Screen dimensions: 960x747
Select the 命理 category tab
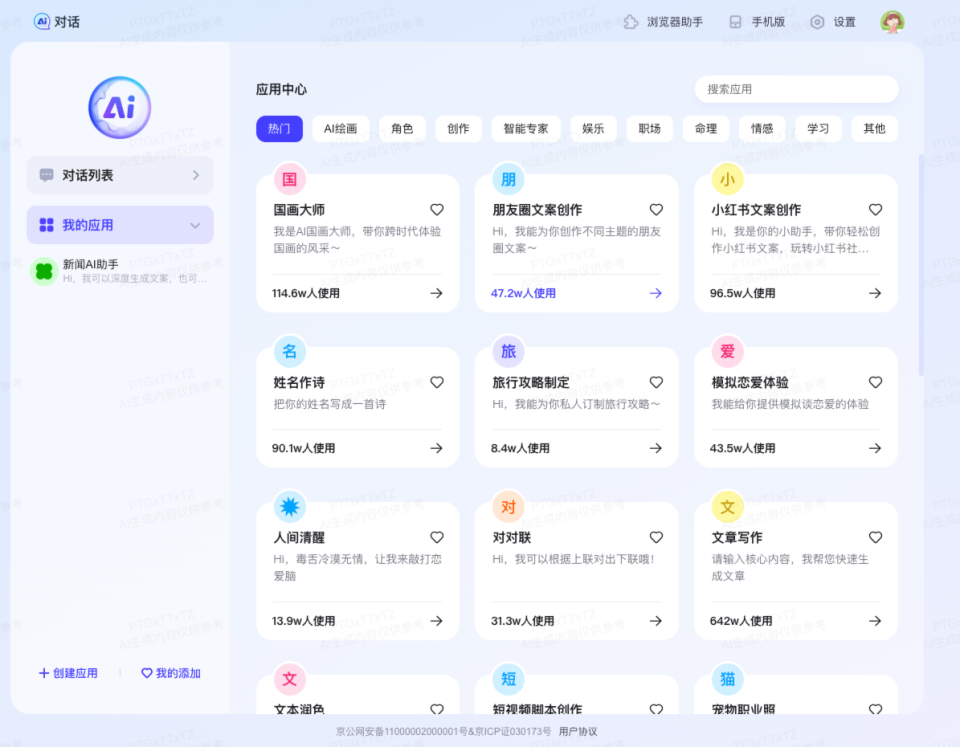coord(705,129)
